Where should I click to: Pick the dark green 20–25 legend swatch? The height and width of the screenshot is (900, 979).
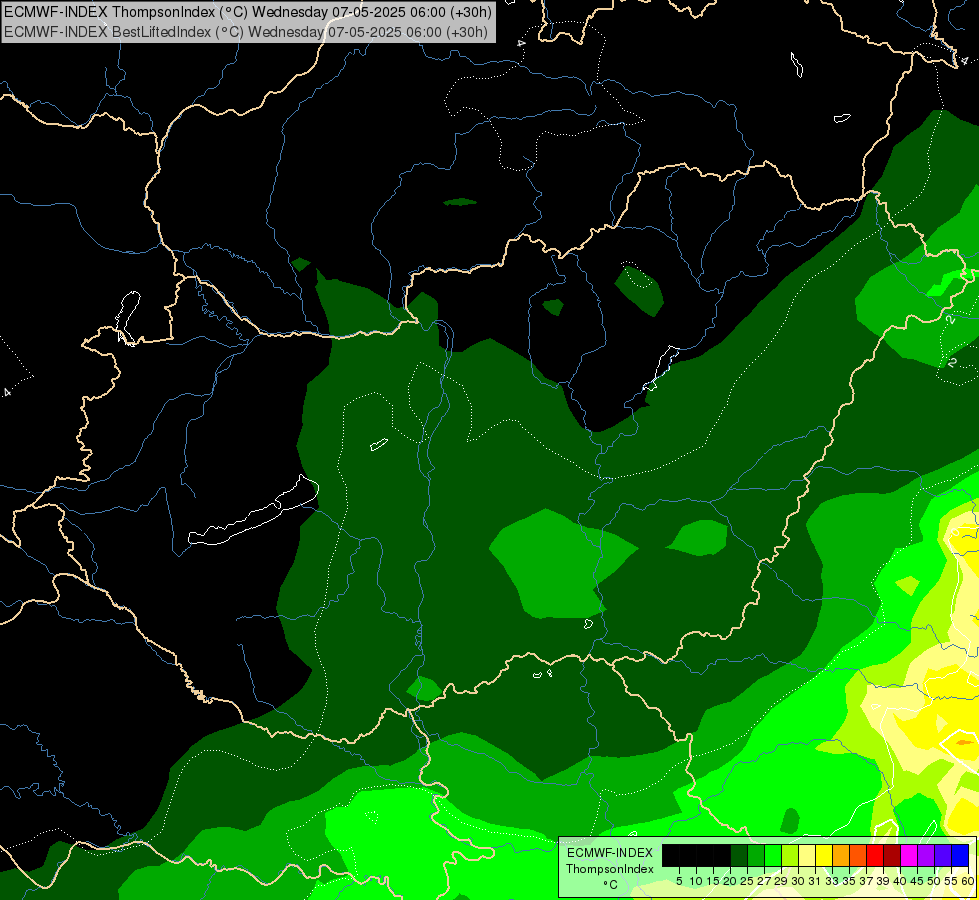point(739,855)
